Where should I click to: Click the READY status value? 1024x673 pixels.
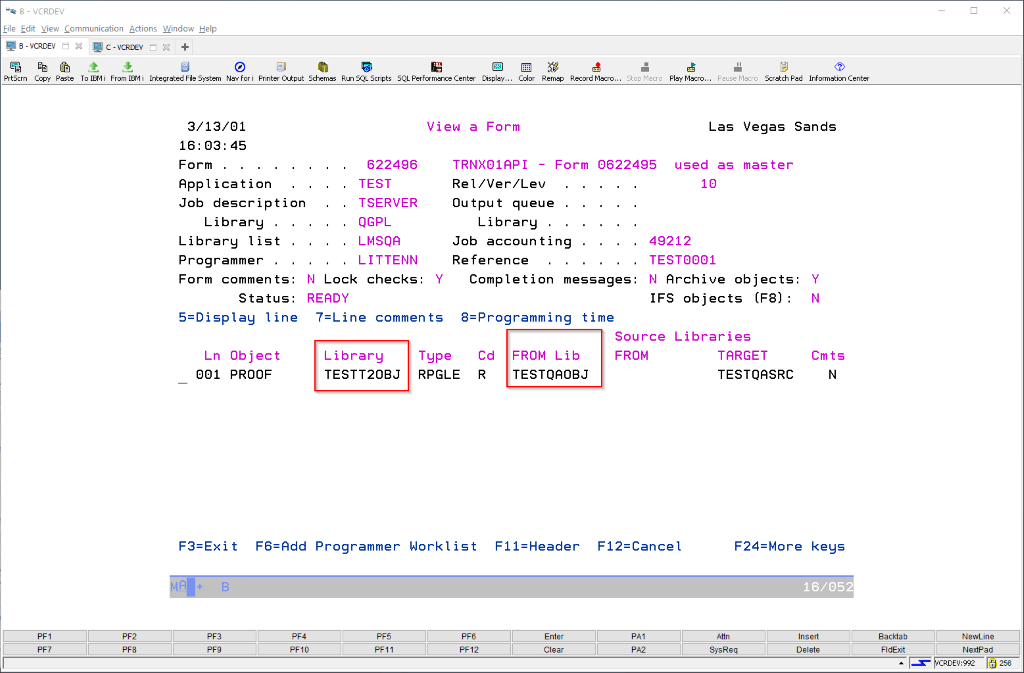click(328, 298)
